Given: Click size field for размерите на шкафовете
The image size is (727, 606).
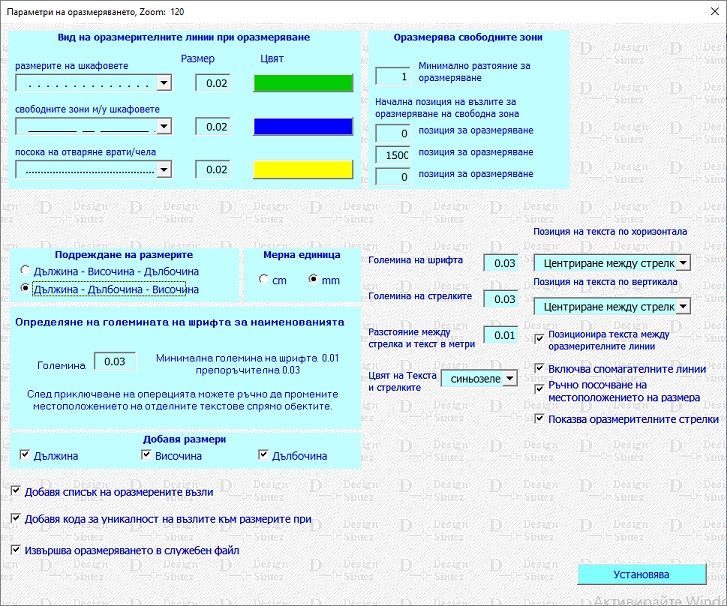Looking at the screenshot, I should (213, 83).
